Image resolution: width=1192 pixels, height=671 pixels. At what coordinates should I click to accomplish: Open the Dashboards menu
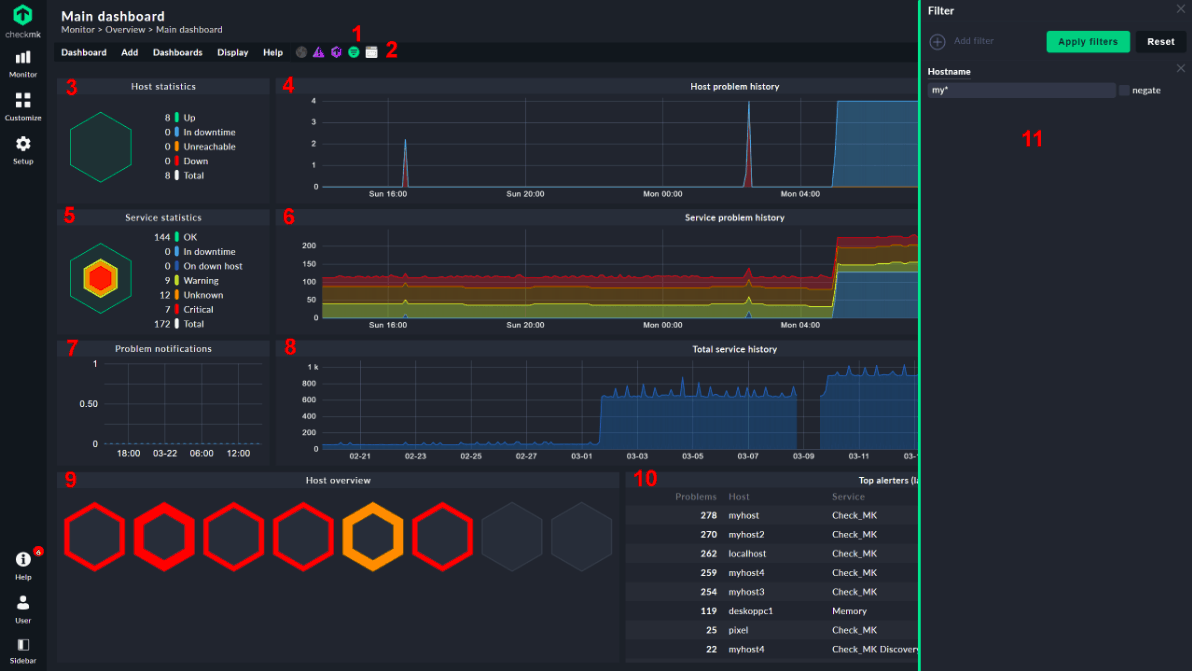(178, 52)
